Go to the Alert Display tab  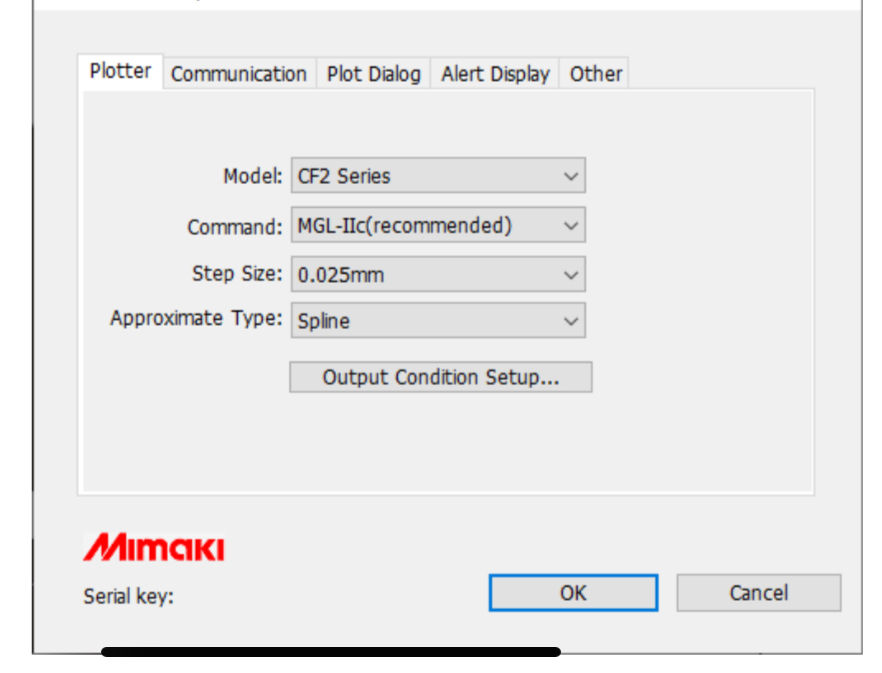(x=495, y=74)
